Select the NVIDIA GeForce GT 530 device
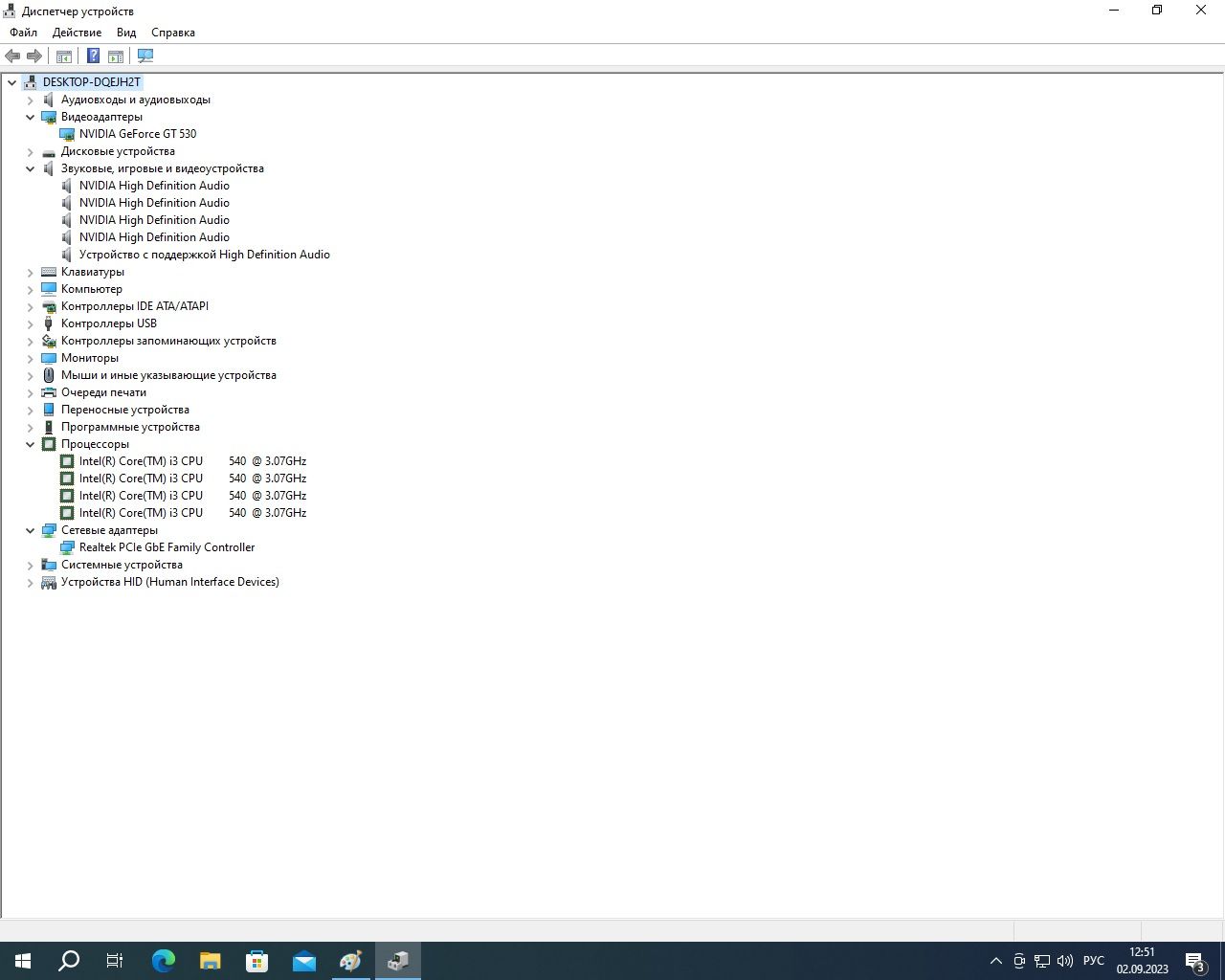This screenshot has height=980, width=1225. pyautogui.click(x=138, y=134)
